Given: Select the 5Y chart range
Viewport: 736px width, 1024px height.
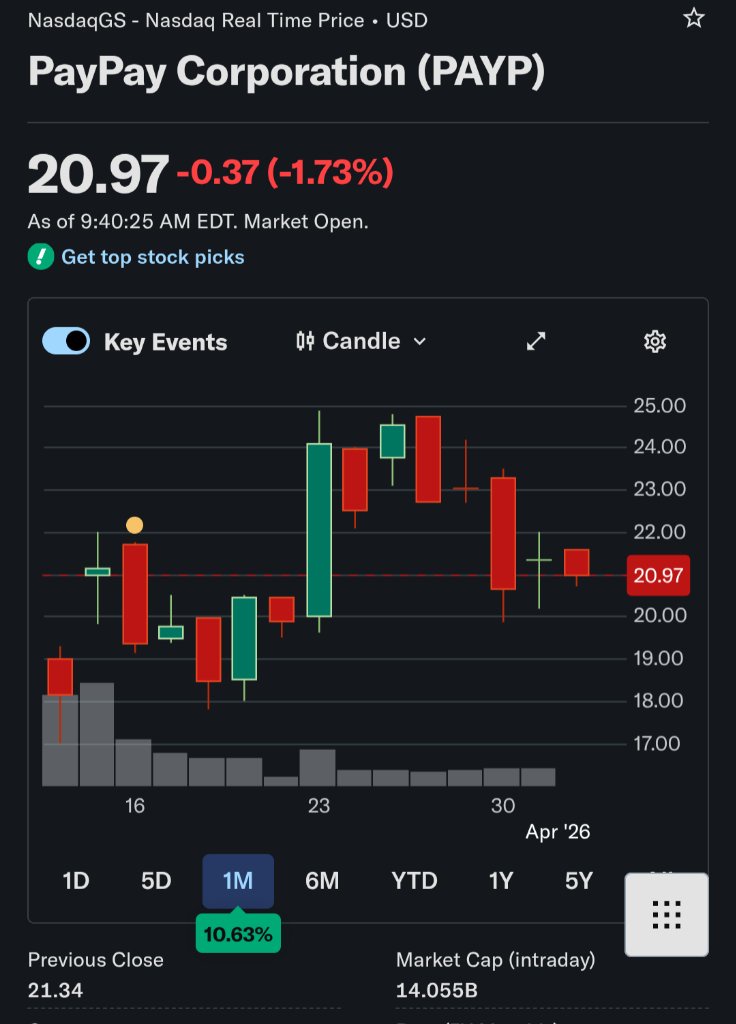Looking at the screenshot, I should (579, 881).
